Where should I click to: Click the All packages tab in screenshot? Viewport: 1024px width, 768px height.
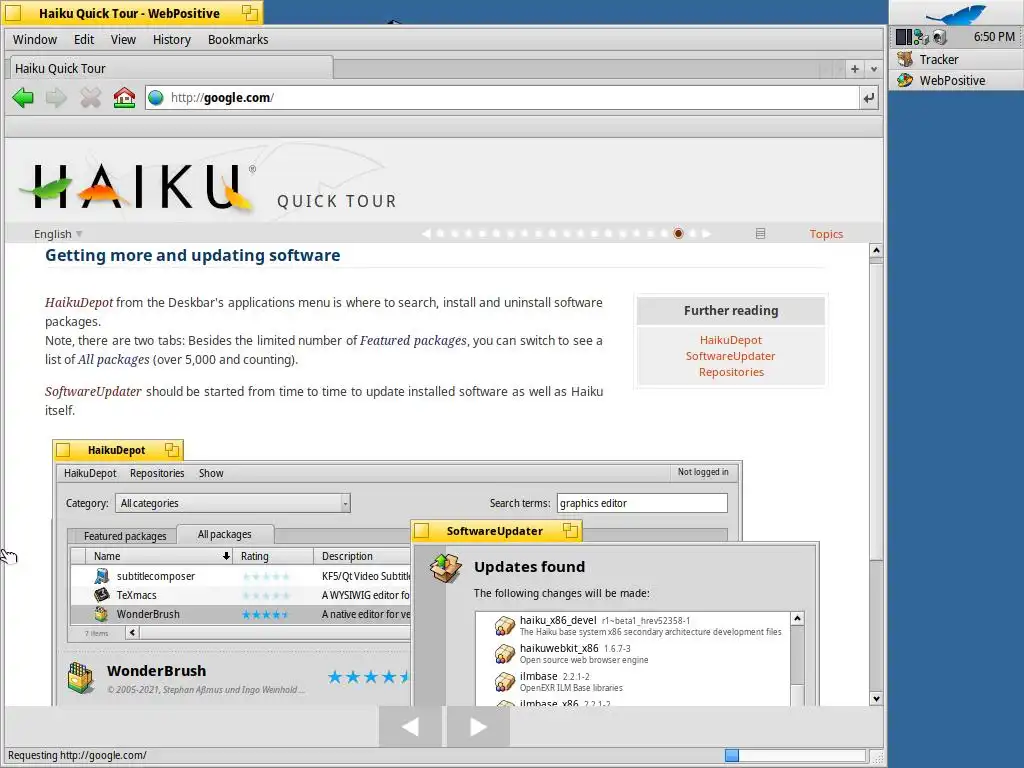point(225,534)
